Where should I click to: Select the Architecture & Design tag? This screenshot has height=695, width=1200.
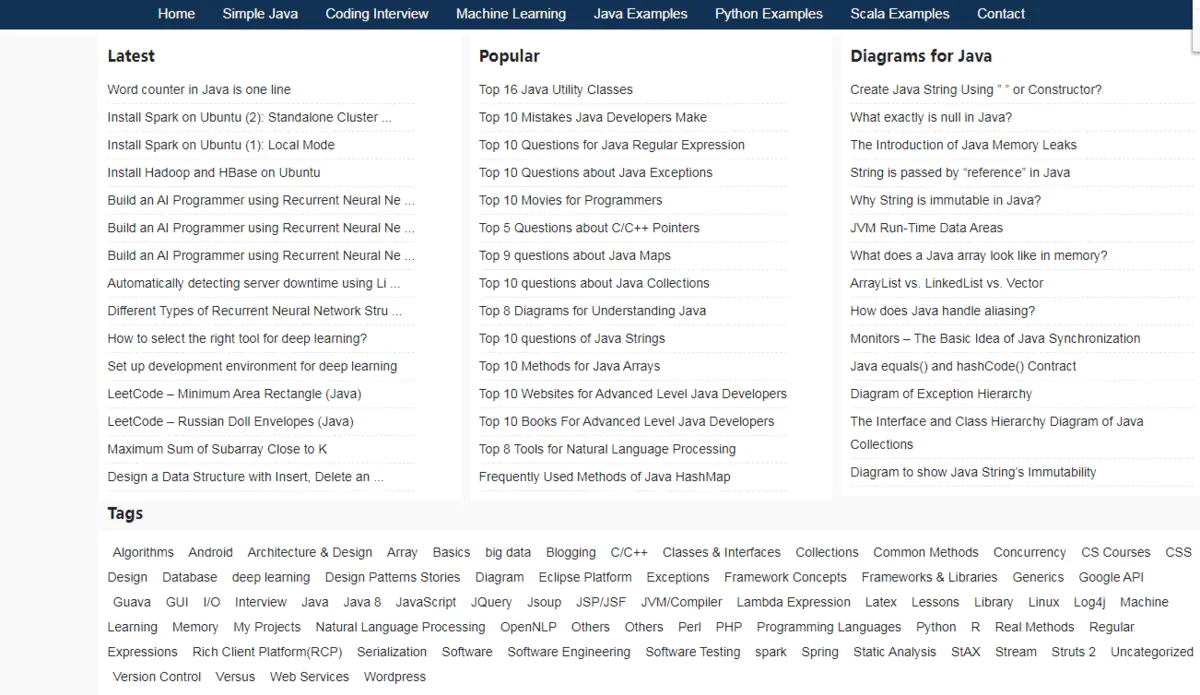(310, 552)
